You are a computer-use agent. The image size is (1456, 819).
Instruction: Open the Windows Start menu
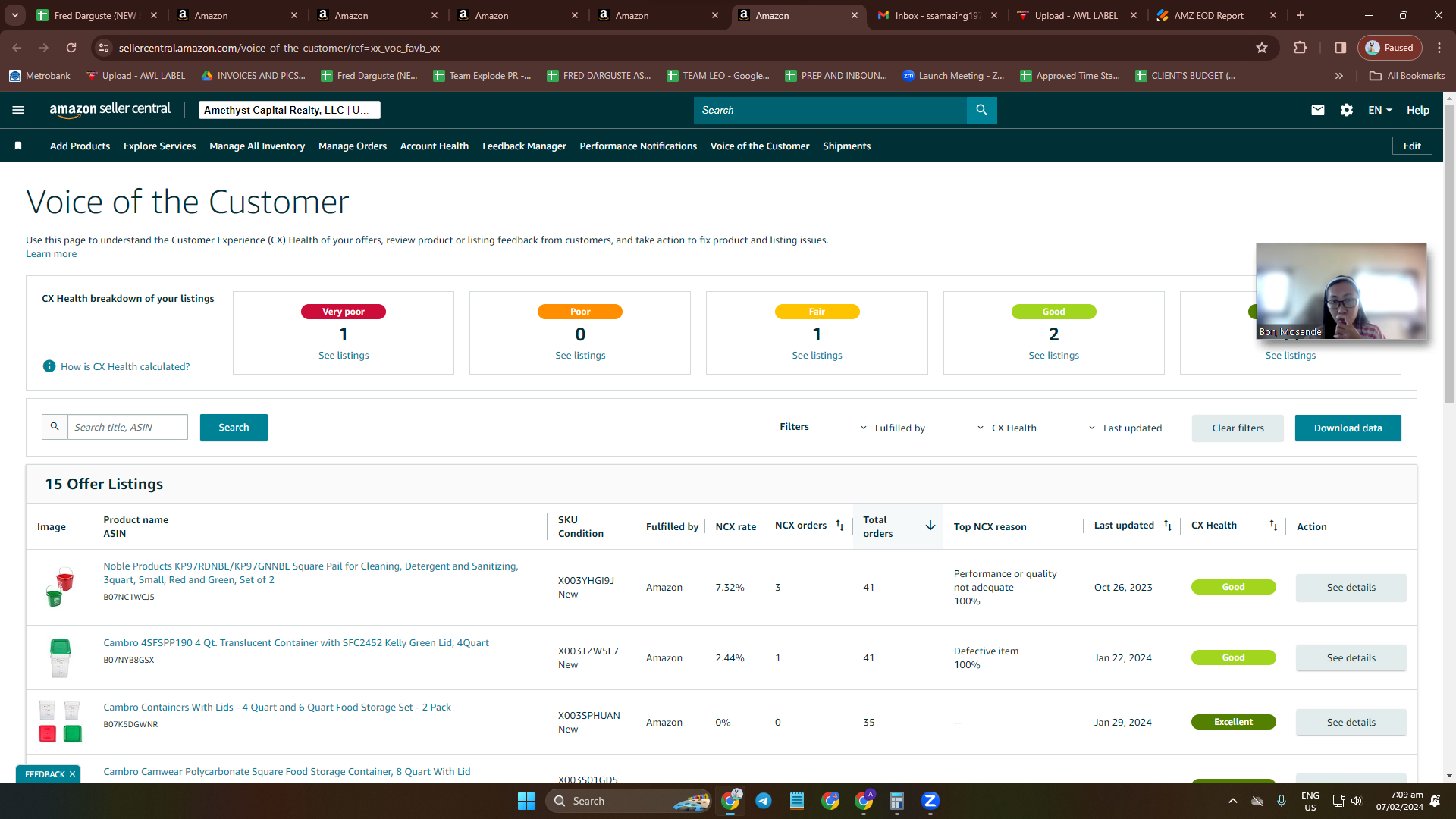tap(526, 801)
